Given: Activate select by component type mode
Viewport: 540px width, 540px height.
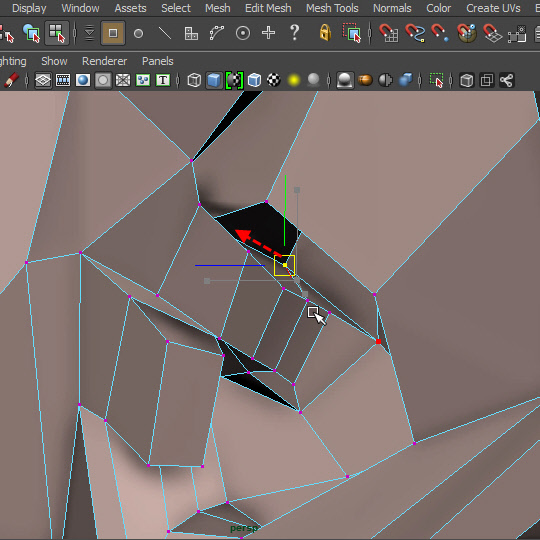Looking at the screenshot, I should [x=57, y=33].
